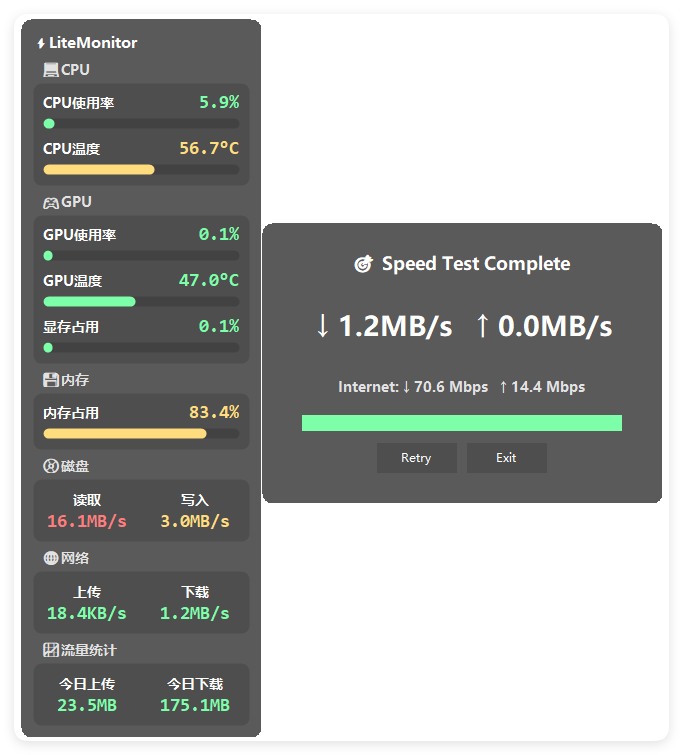Click the green speed test progress bar

pyautogui.click(x=462, y=423)
